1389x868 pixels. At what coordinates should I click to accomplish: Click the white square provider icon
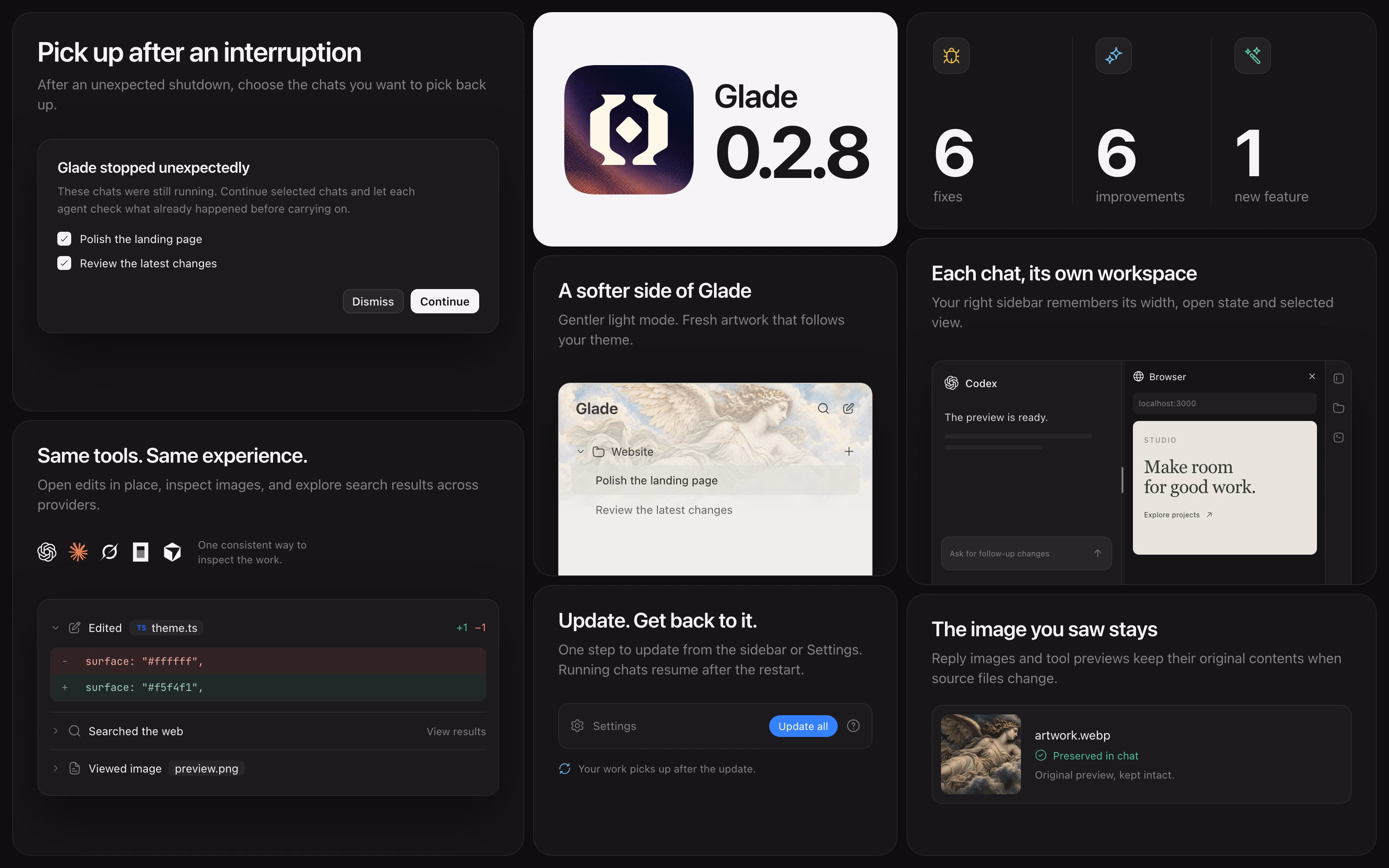click(x=141, y=552)
